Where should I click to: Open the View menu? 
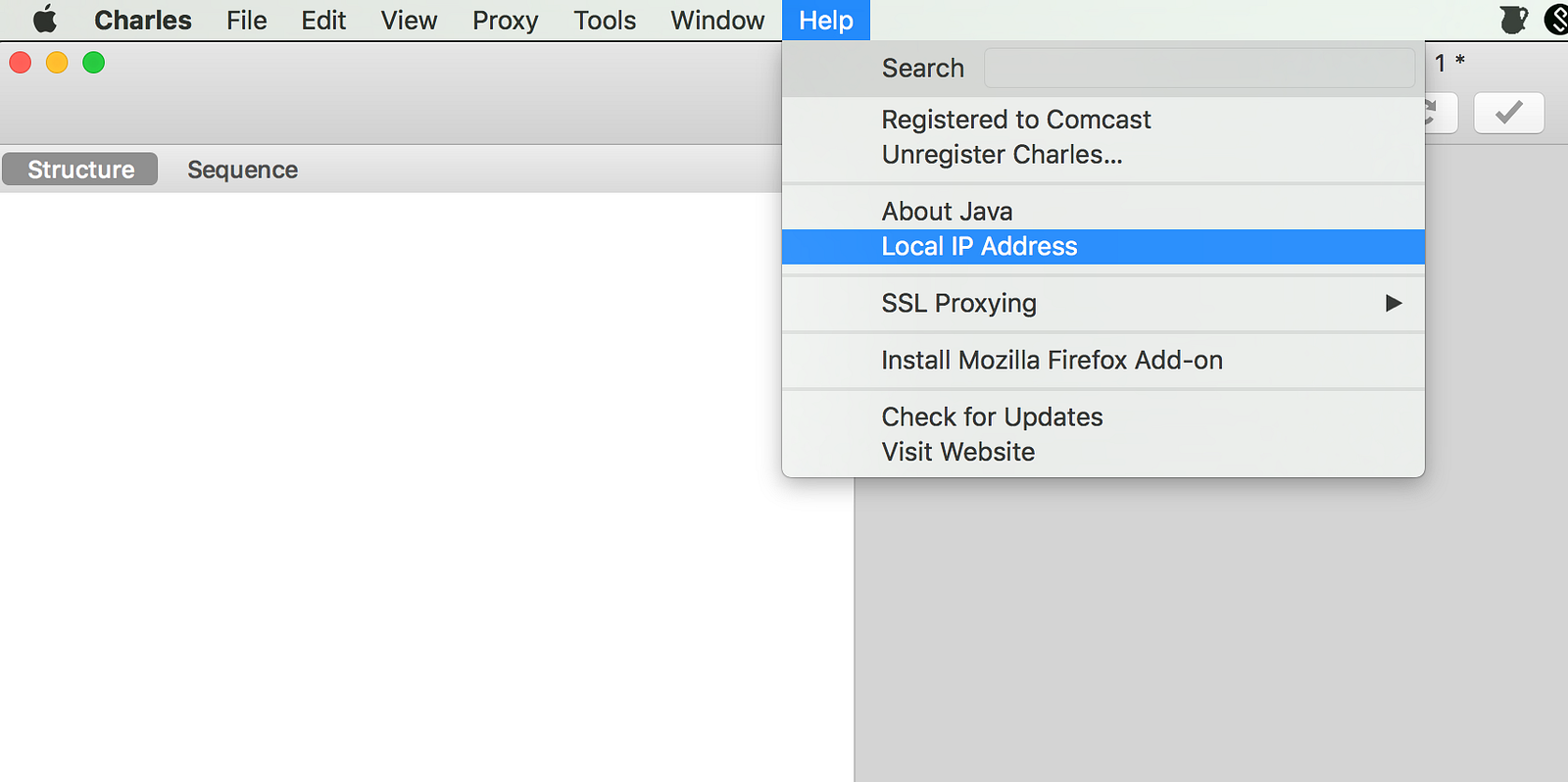pos(409,21)
